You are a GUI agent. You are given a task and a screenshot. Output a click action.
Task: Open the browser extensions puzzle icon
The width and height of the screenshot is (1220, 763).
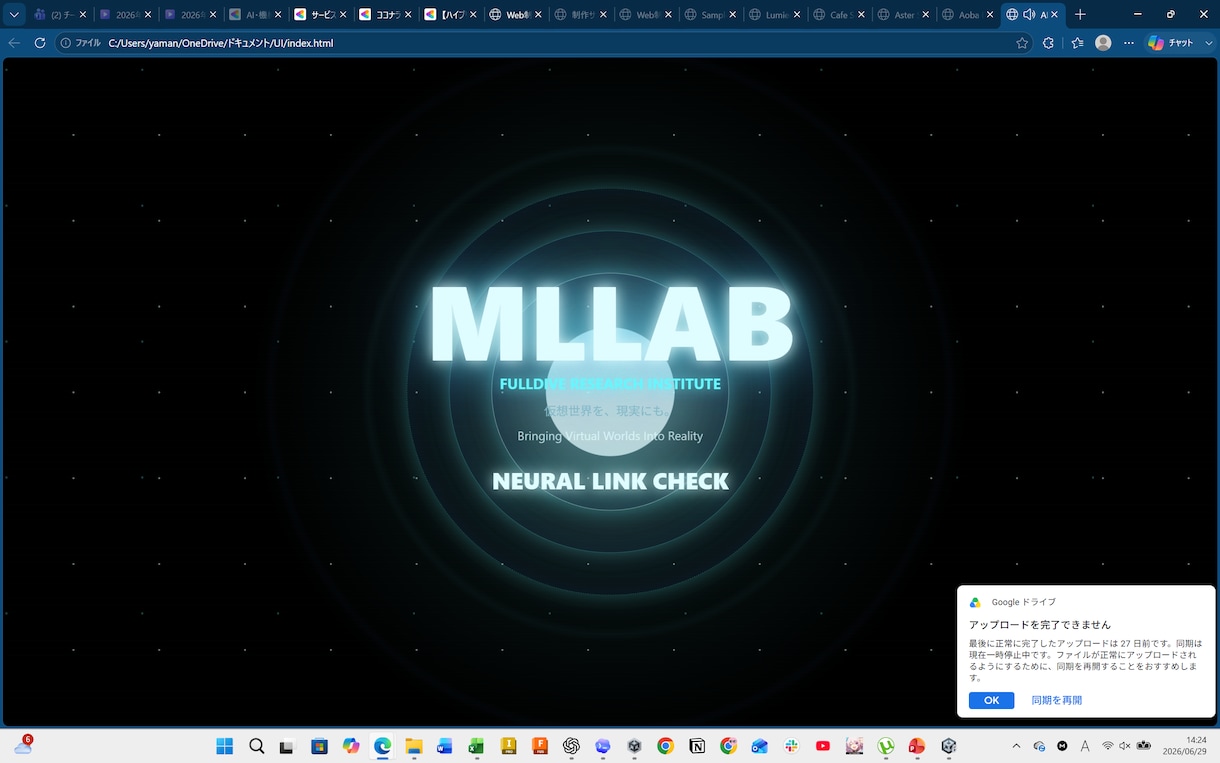click(1049, 43)
